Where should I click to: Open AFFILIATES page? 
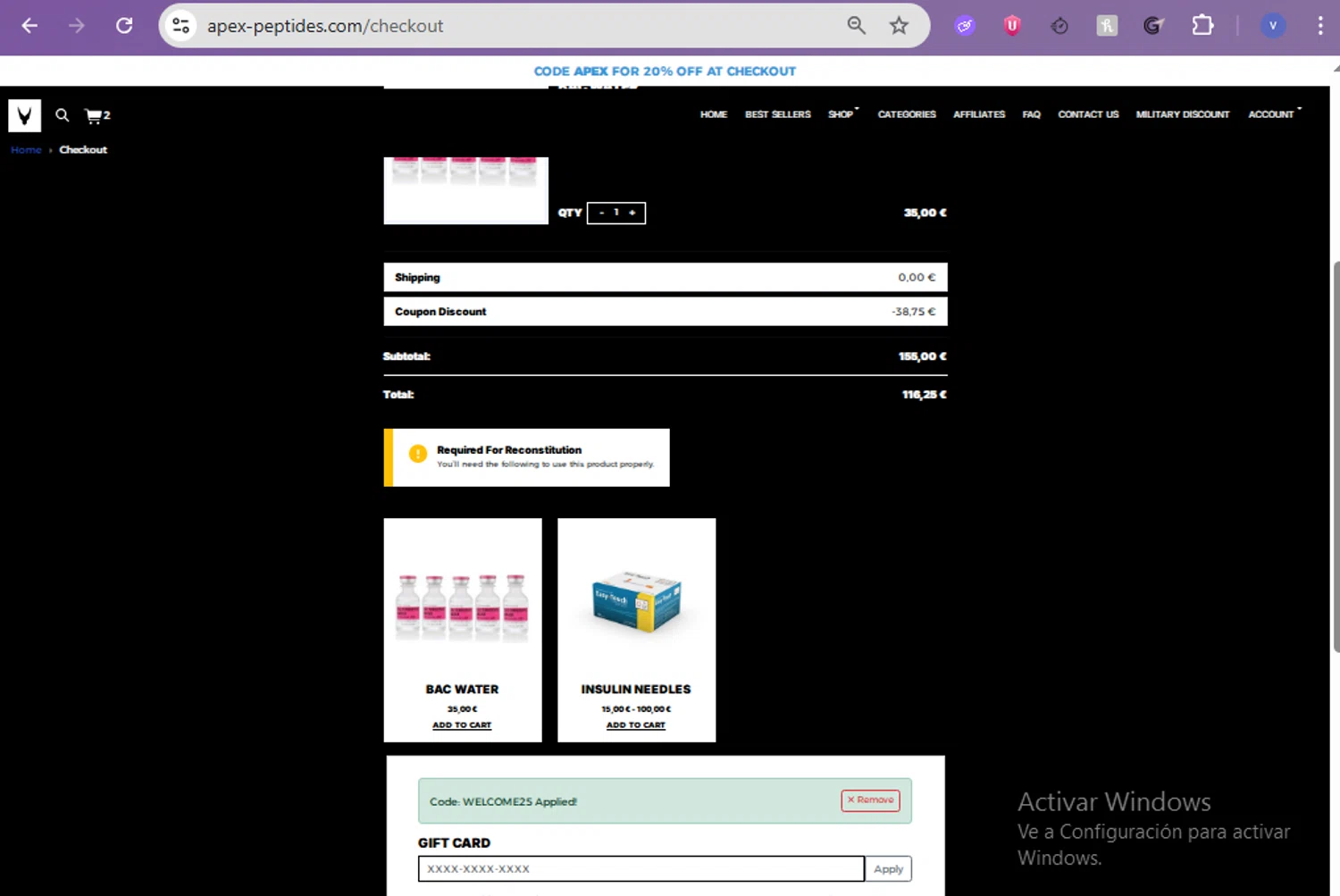click(979, 114)
